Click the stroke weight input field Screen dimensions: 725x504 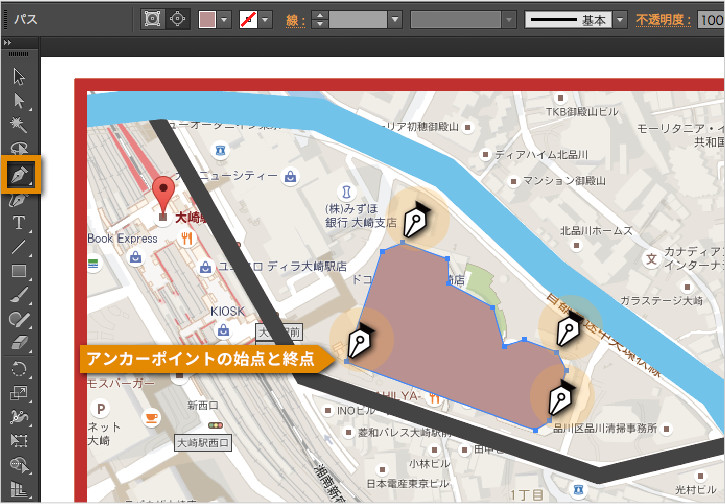click(358, 20)
